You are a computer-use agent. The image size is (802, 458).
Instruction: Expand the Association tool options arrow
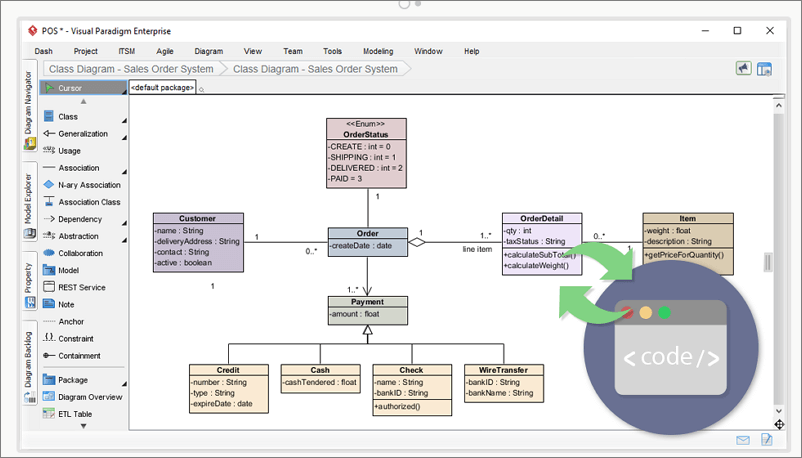coord(124,172)
